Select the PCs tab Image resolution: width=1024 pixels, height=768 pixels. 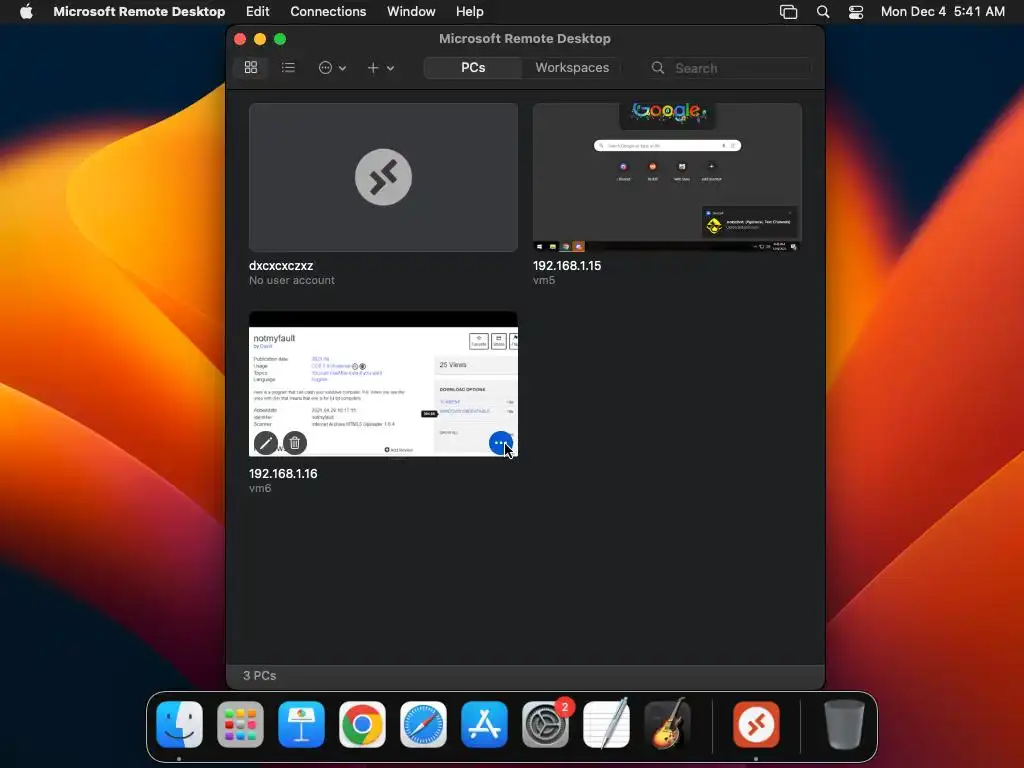473,67
